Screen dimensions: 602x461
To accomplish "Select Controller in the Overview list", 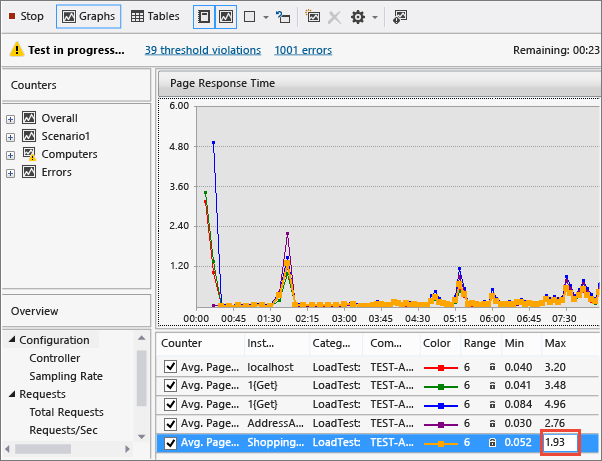I will [x=55, y=358].
